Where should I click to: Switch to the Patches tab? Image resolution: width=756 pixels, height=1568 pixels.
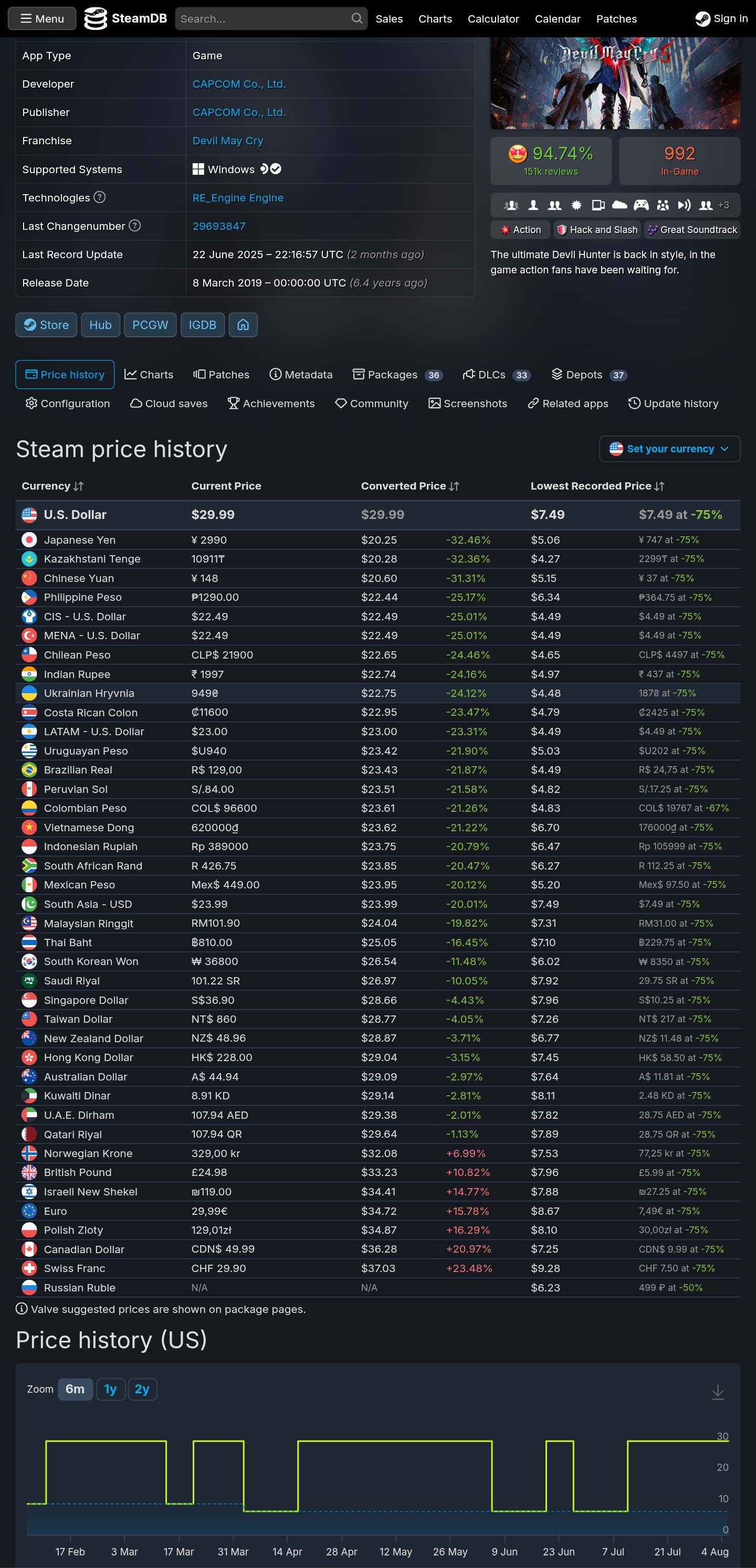click(x=221, y=374)
